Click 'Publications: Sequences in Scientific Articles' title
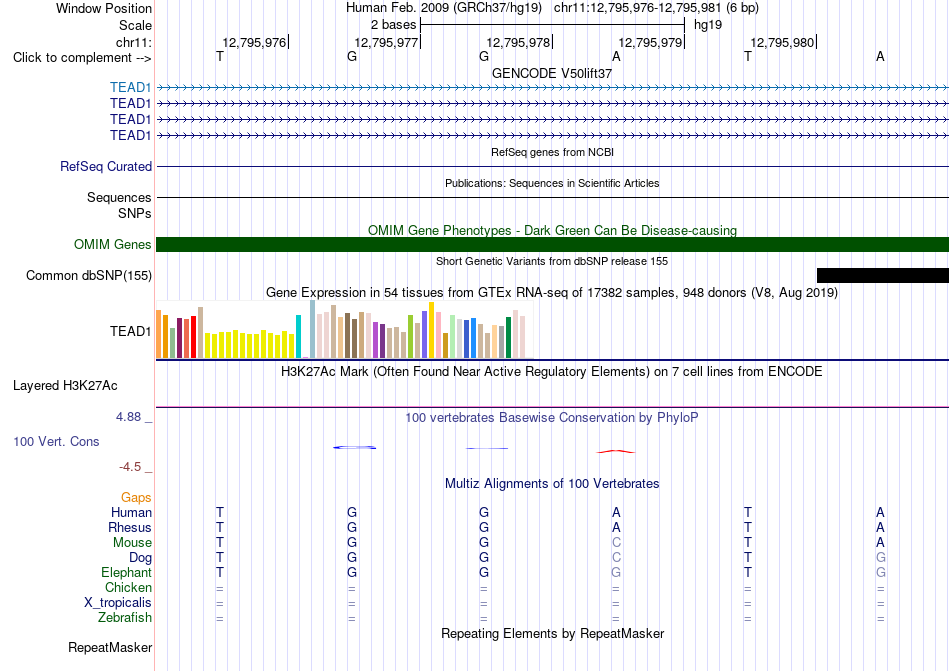The image size is (950, 671). [552, 183]
